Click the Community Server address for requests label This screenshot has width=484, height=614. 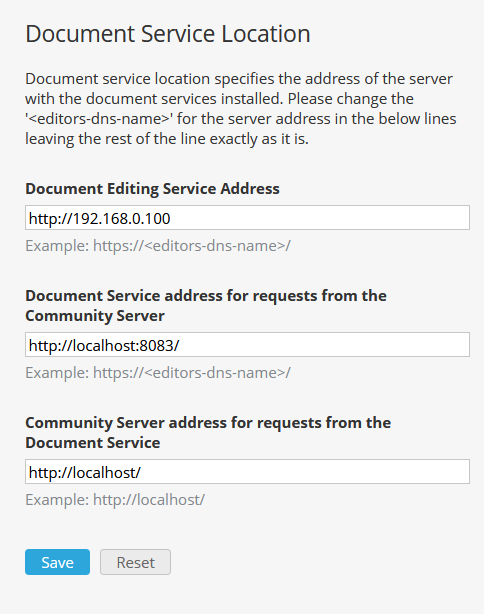click(208, 433)
